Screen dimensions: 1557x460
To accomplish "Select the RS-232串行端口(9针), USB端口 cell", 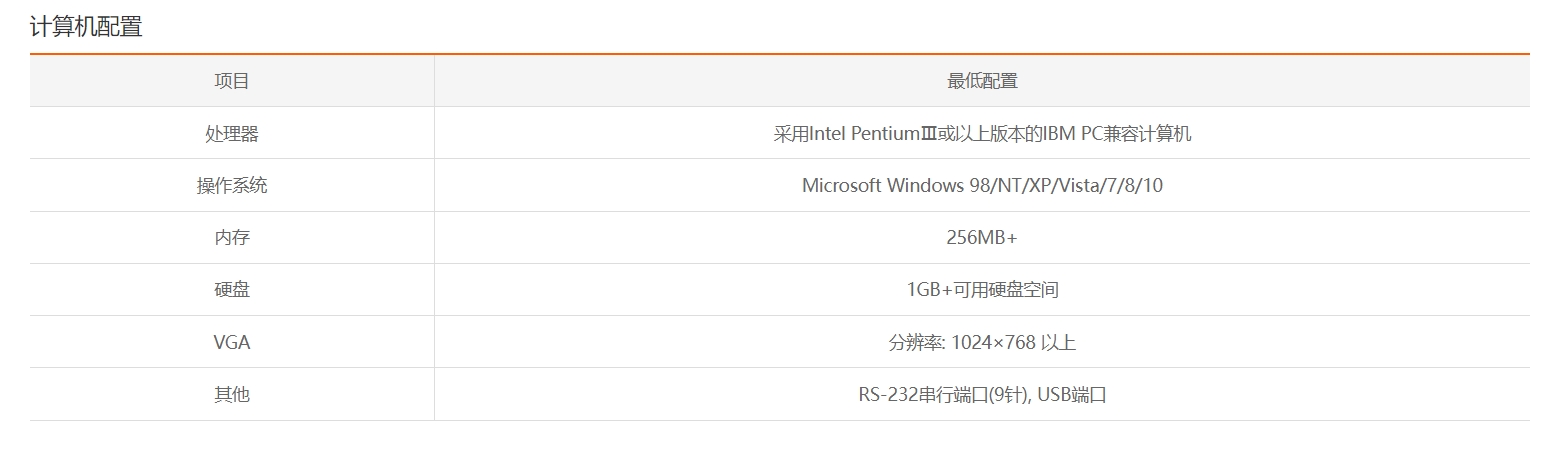I will pos(982,394).
